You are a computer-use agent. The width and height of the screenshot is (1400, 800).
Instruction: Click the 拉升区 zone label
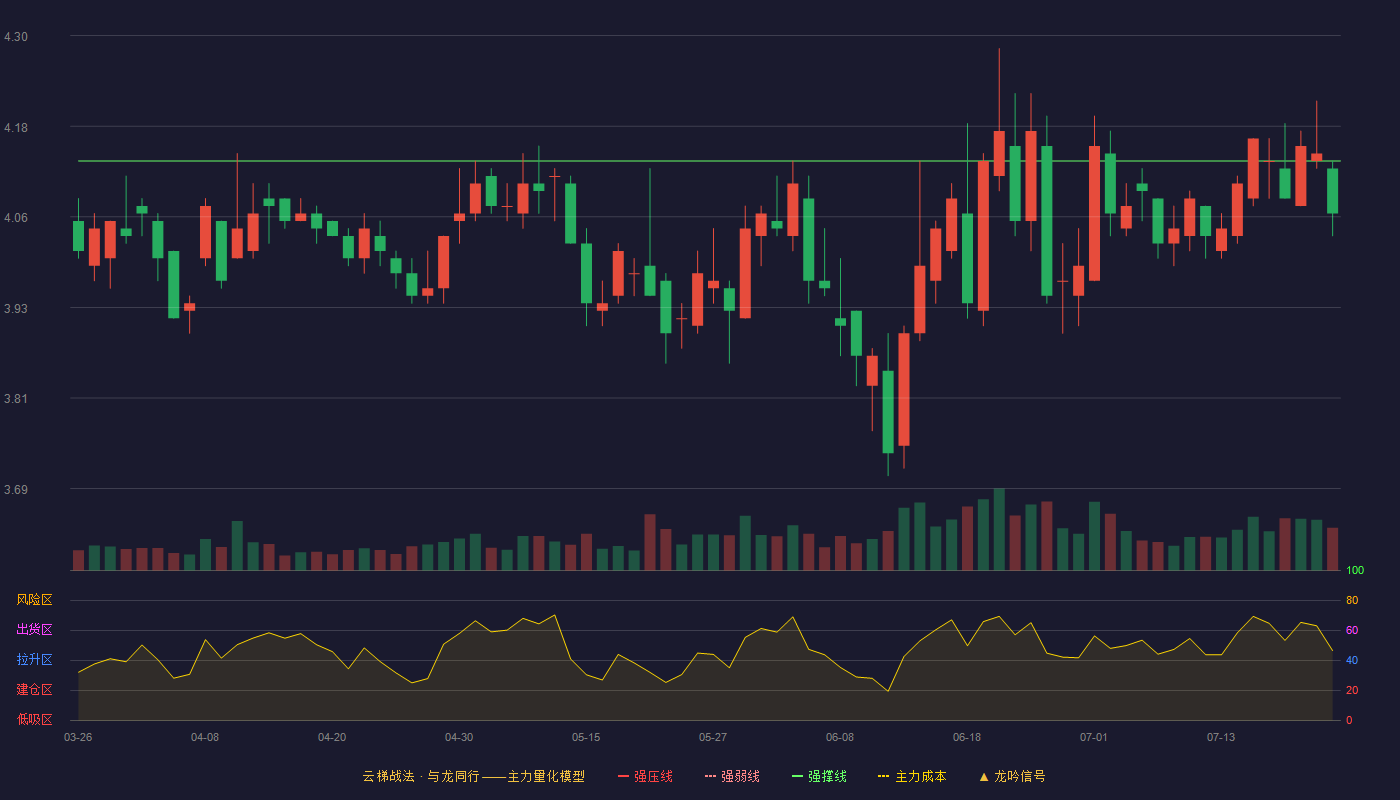tap(34, 660)
